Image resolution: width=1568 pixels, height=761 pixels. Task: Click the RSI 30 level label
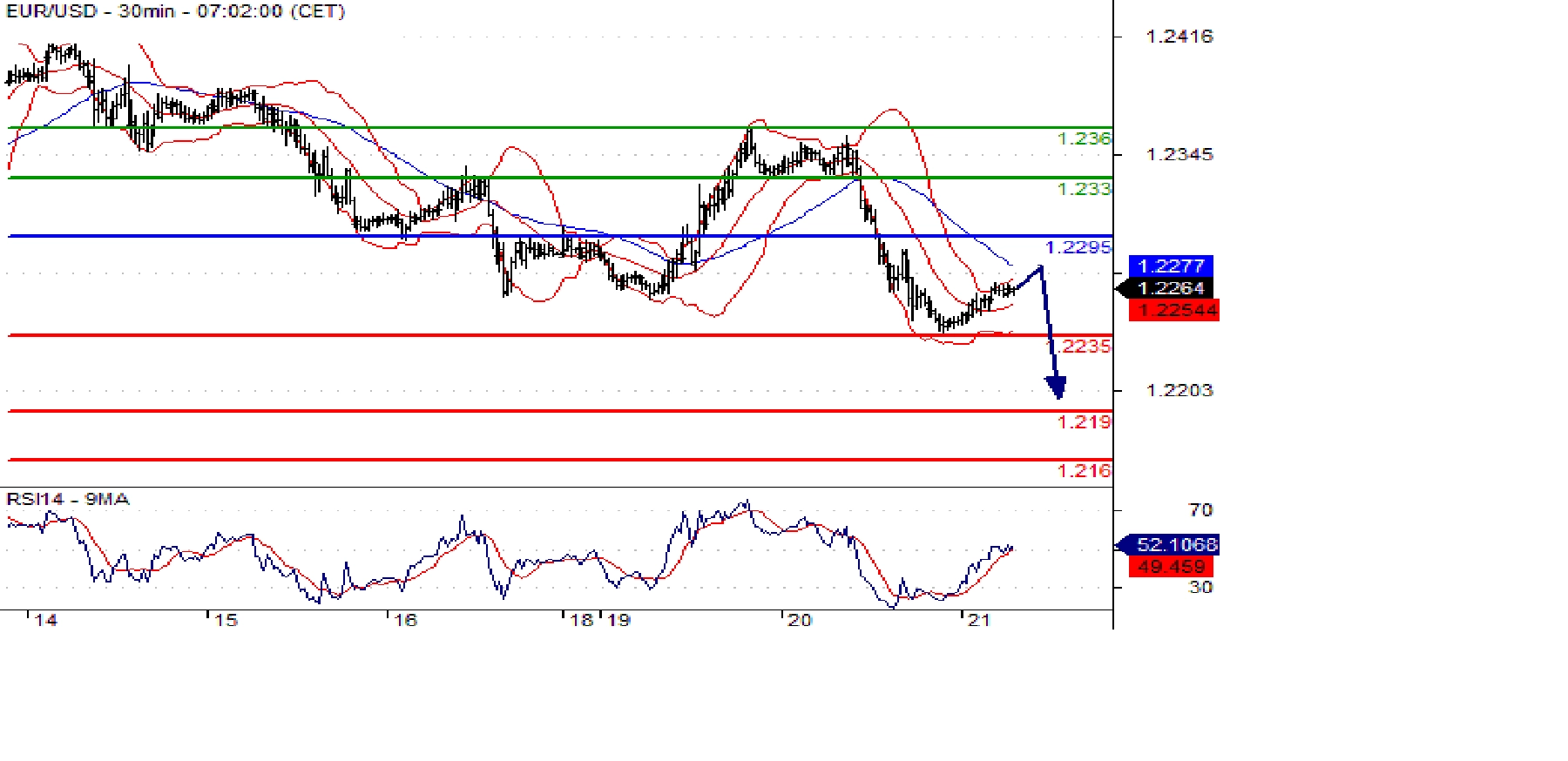click(x=1201, y=588)
